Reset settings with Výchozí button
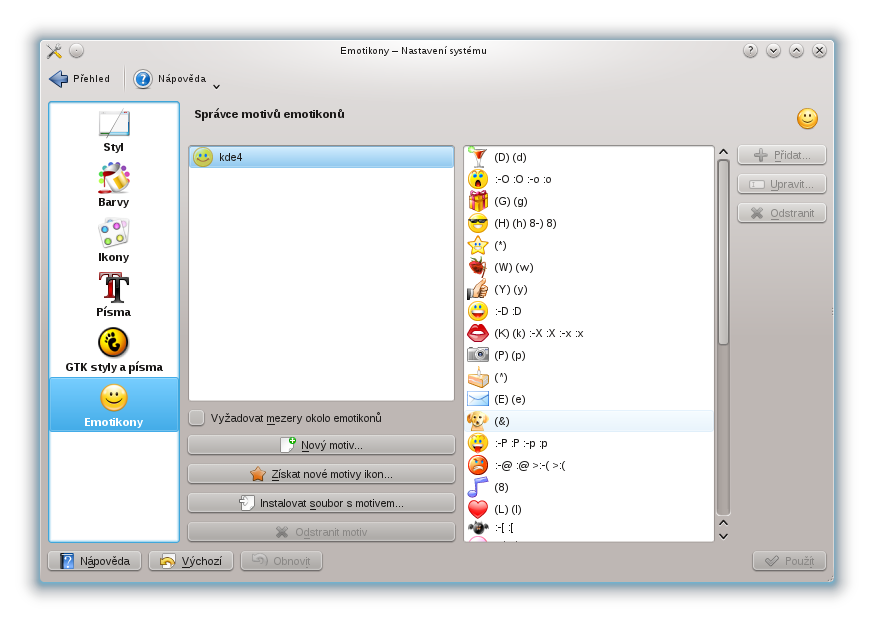Viewport: 874px width, 622px height. pos(191,561)
